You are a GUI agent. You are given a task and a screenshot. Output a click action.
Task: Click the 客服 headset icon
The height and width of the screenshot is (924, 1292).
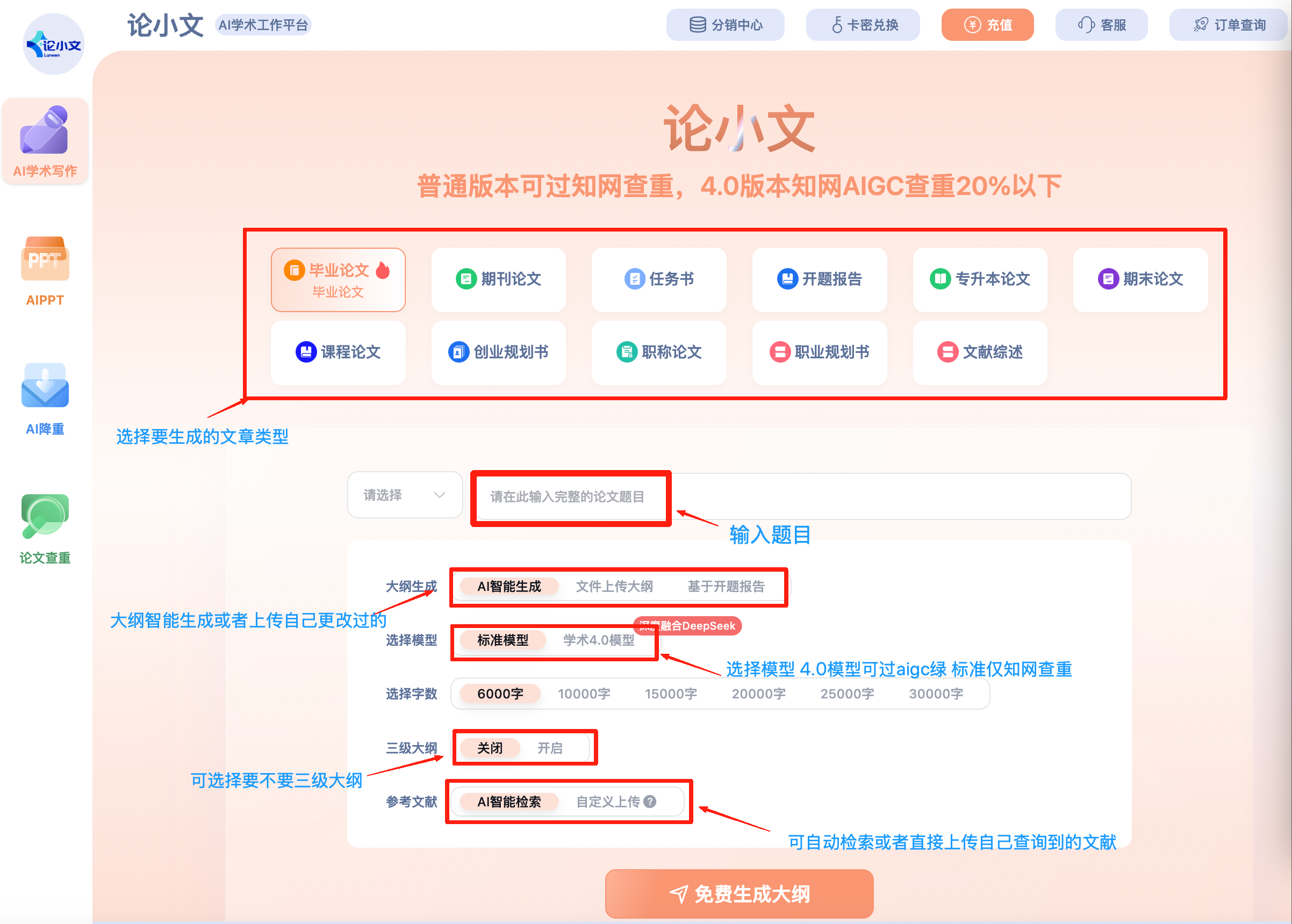(x=1086, y=25)
